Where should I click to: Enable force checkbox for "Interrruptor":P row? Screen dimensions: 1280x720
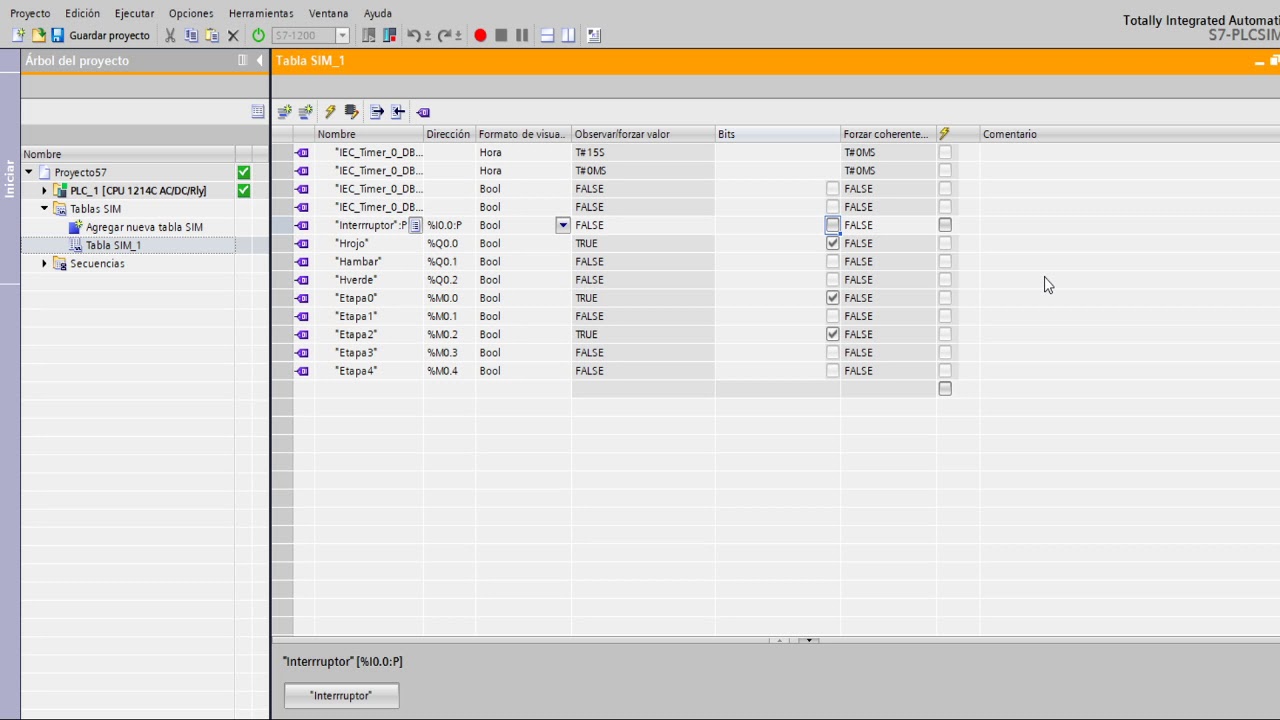(945, 225)
